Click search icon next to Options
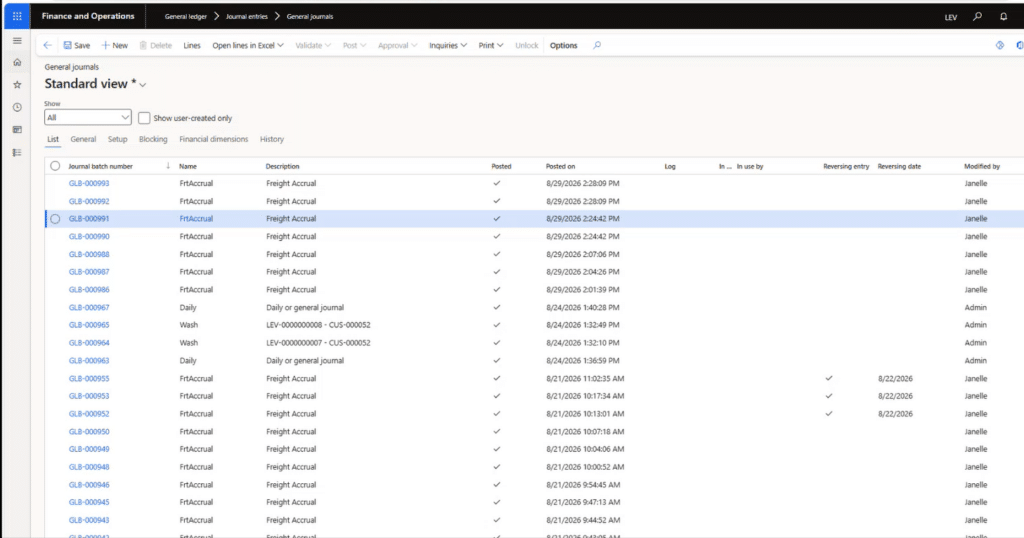The height and width of the screenshot is (538, 1024). coord(597,45)
